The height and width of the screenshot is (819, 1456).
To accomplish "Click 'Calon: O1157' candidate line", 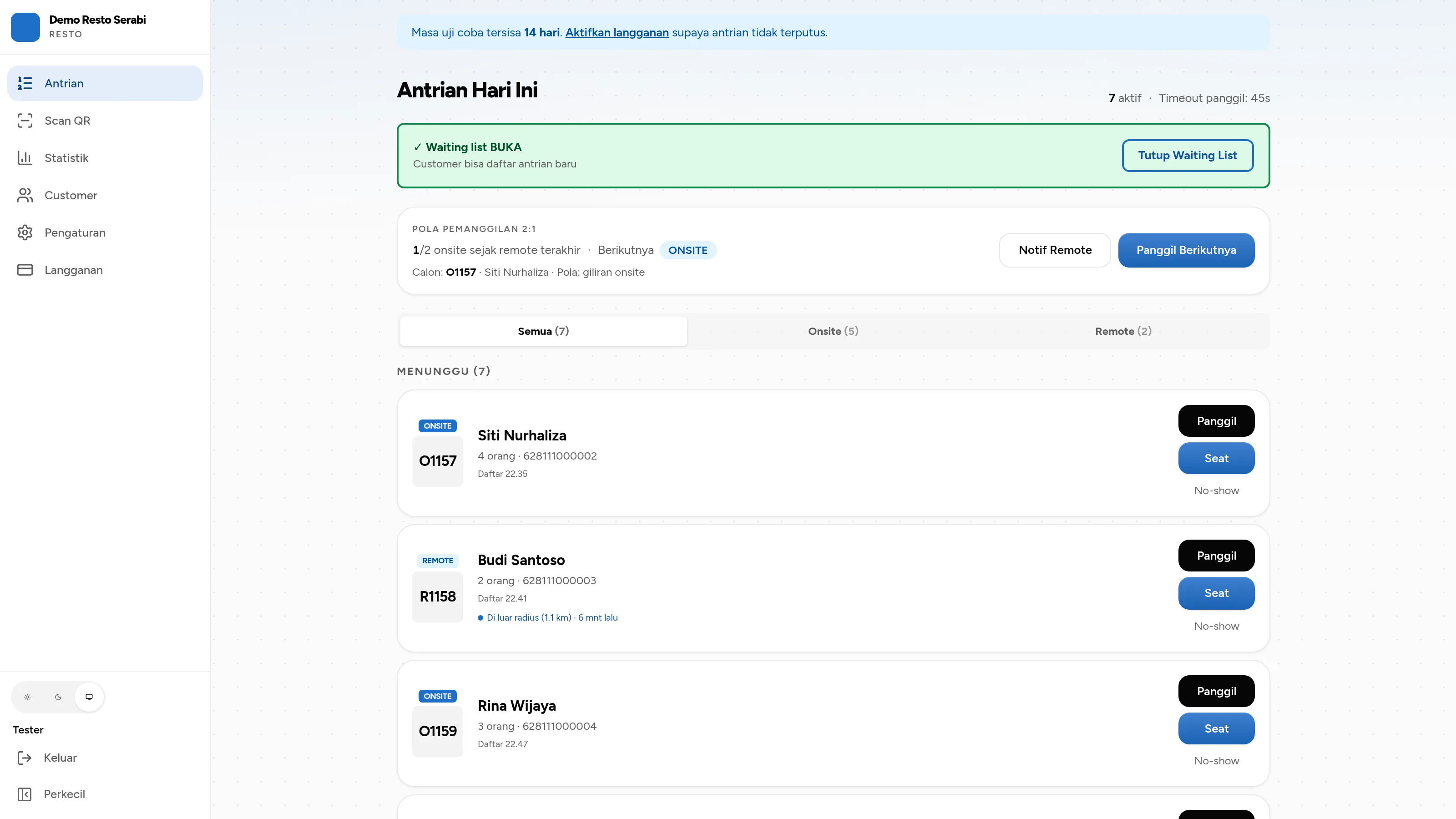I will [528, 272].
